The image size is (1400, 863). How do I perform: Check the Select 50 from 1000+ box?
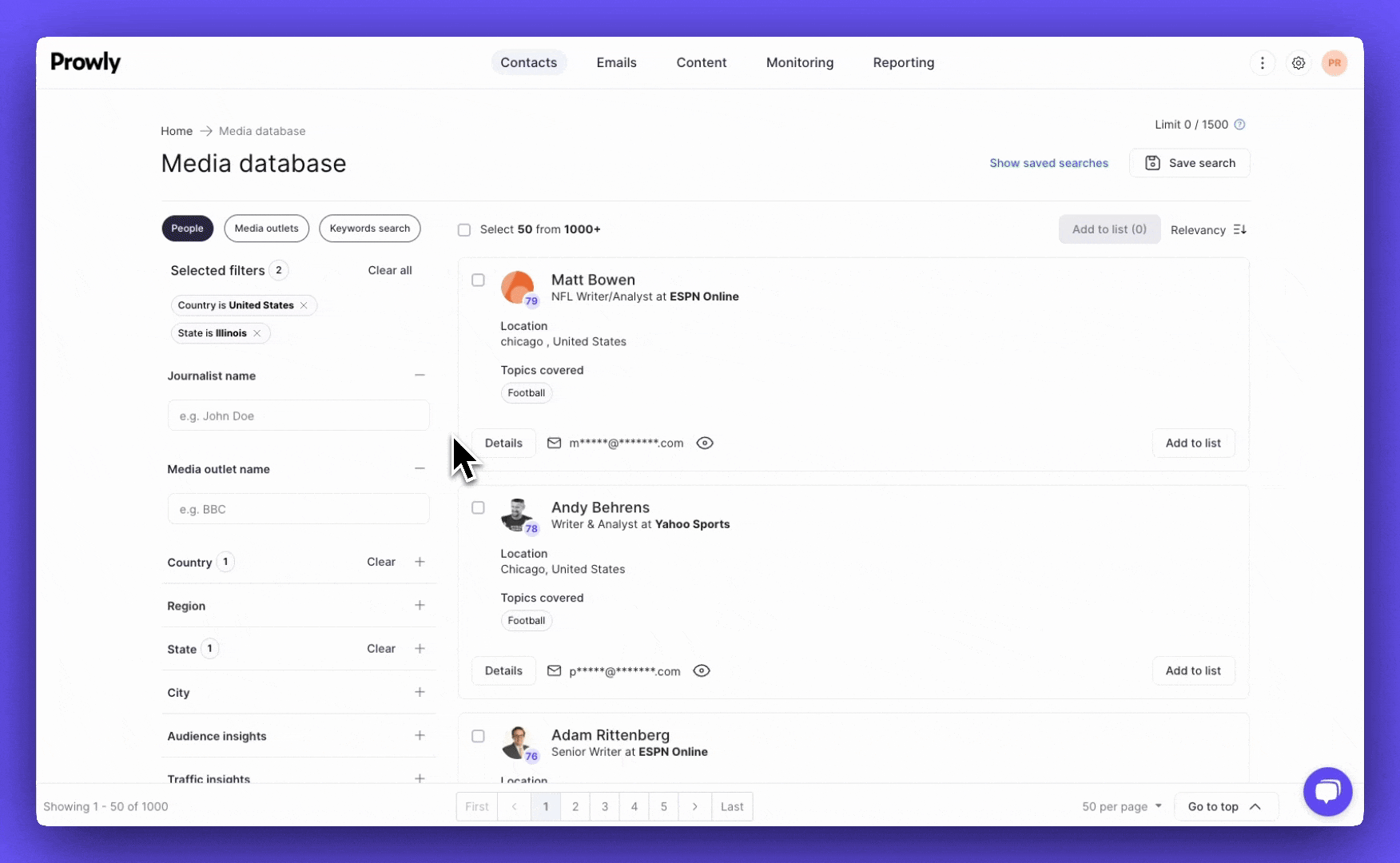coord(464,230)
